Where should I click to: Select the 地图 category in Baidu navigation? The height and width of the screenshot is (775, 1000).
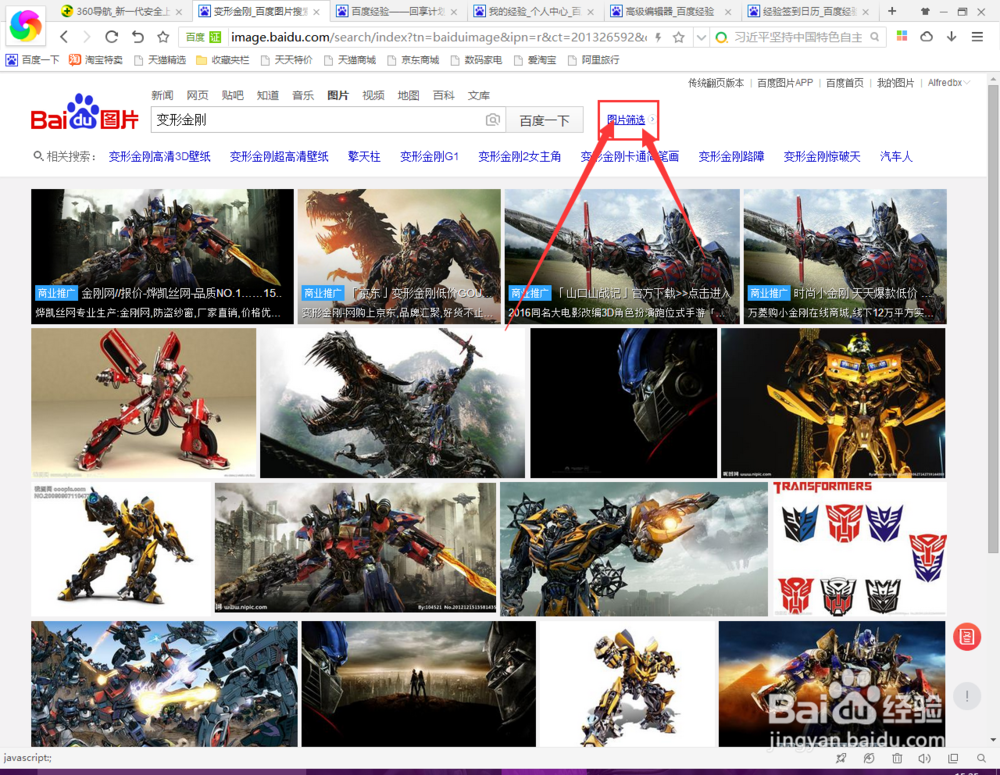(x=408, y=96)
